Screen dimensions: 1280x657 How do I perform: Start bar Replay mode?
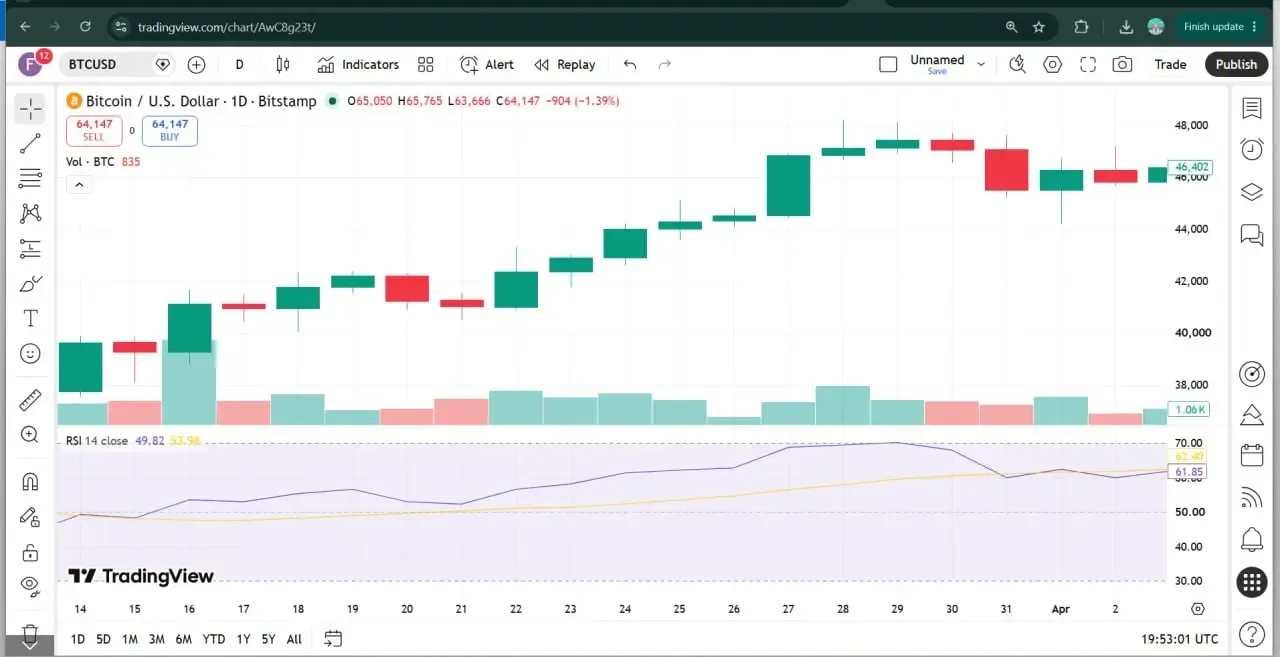click(x=565, y=64)
